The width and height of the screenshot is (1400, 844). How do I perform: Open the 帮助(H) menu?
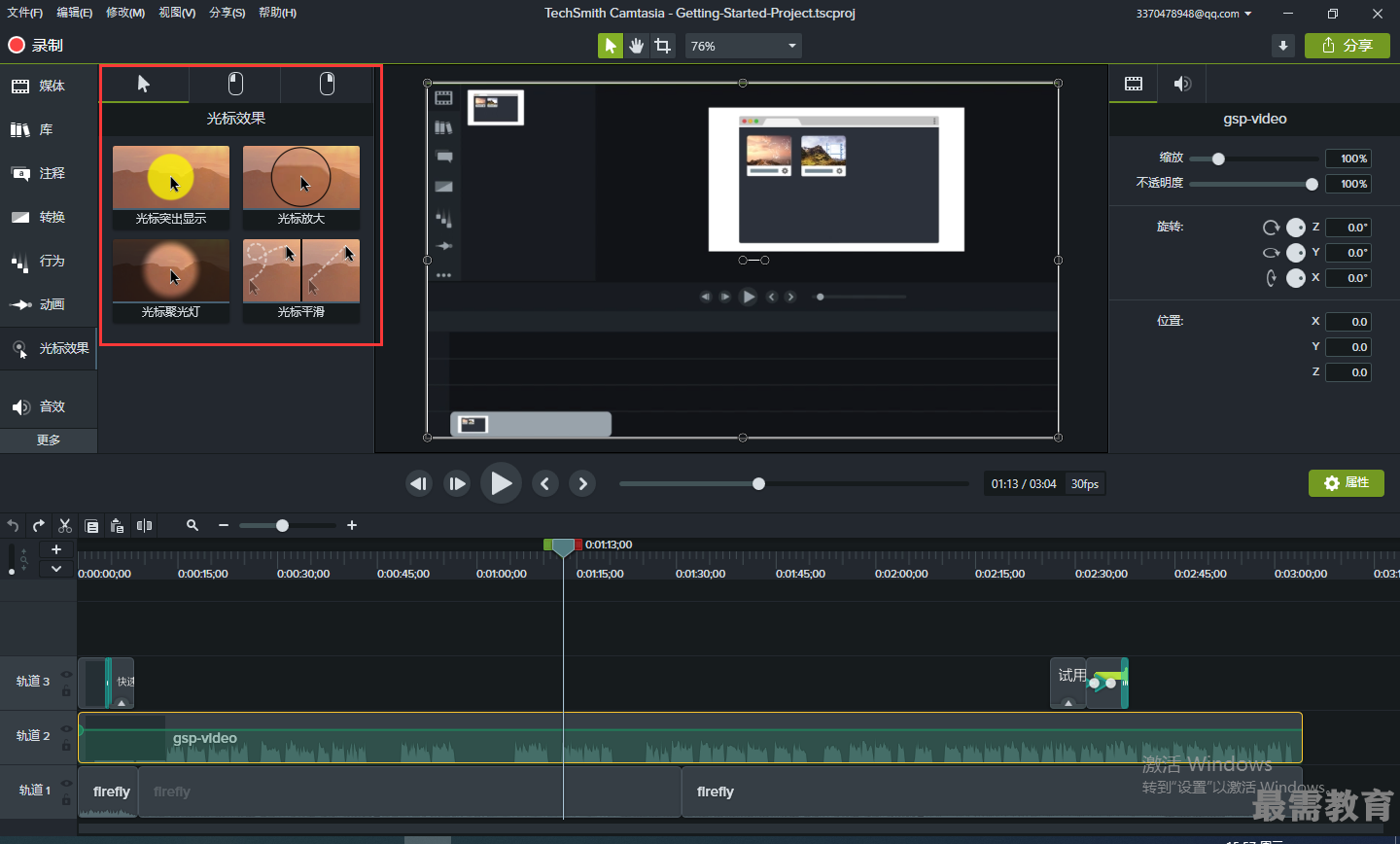[x=278, y=13]
